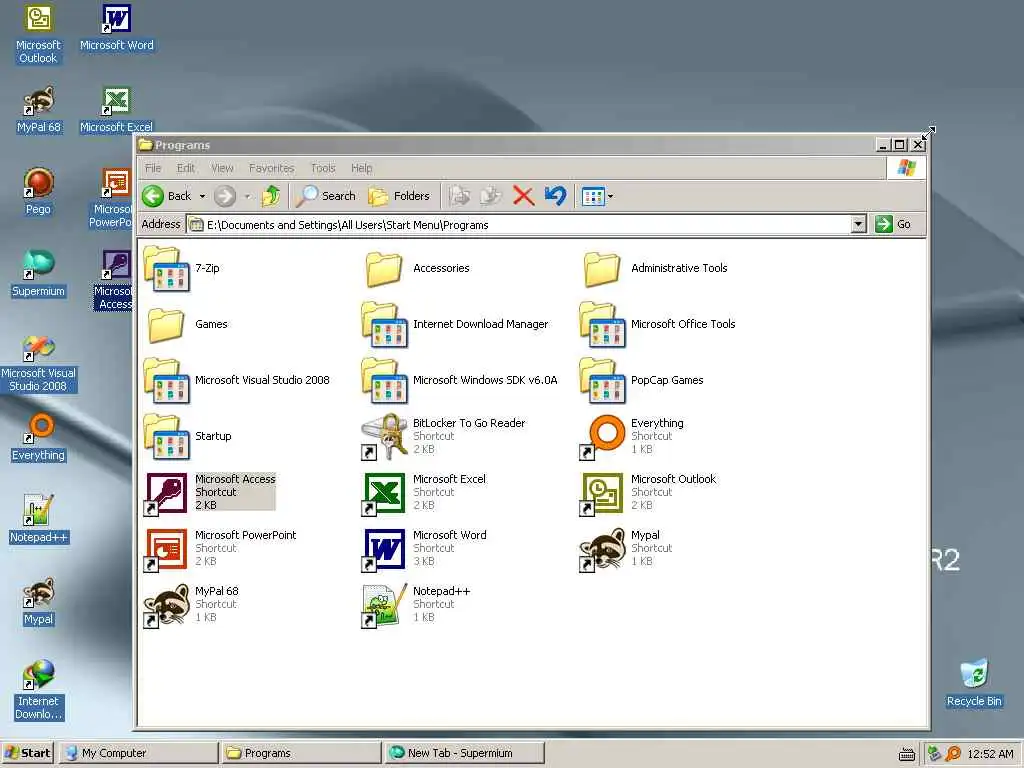Select MyPal 68 desktop icon

(39, 110)
